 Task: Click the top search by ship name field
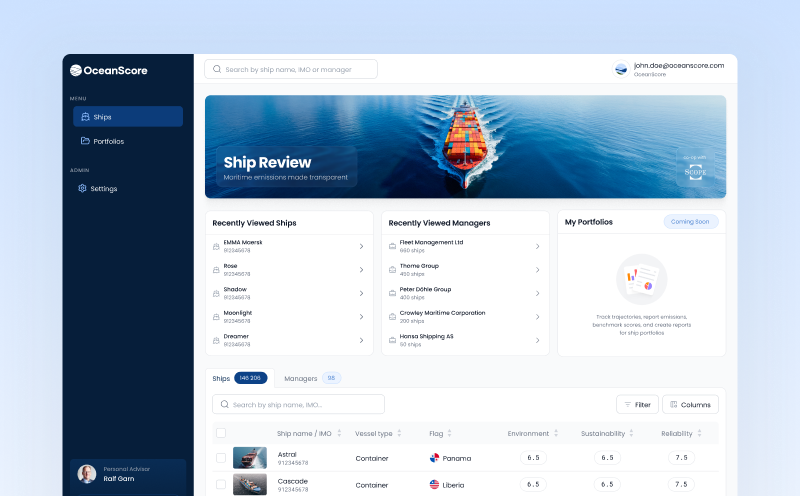tap(291, 69)
